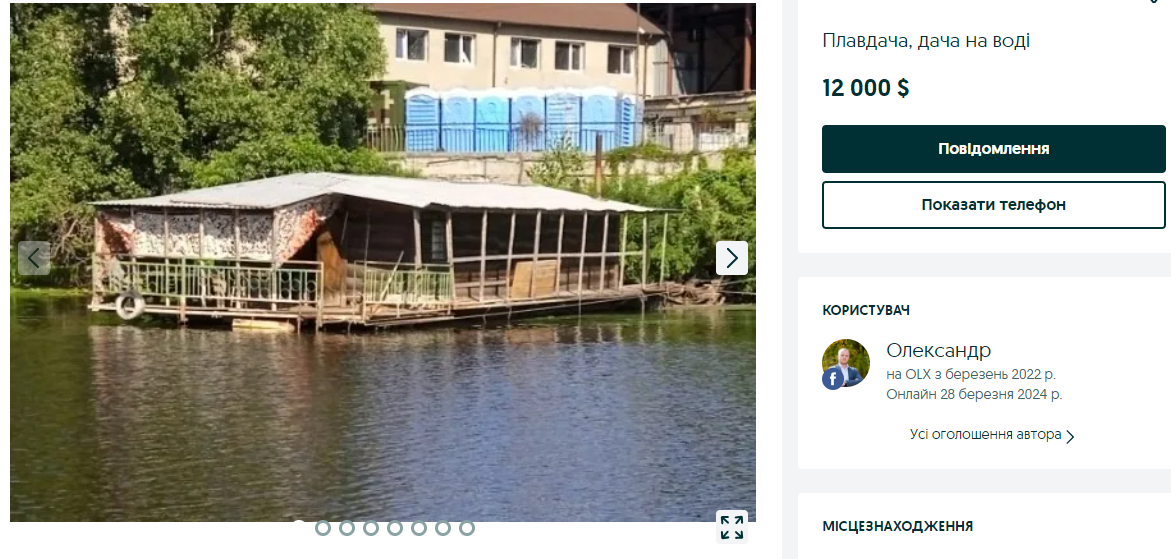Click the chevron beside Усі оголошення автора
Viewport: 1171px width, 559px height.
pos(1070,437)
